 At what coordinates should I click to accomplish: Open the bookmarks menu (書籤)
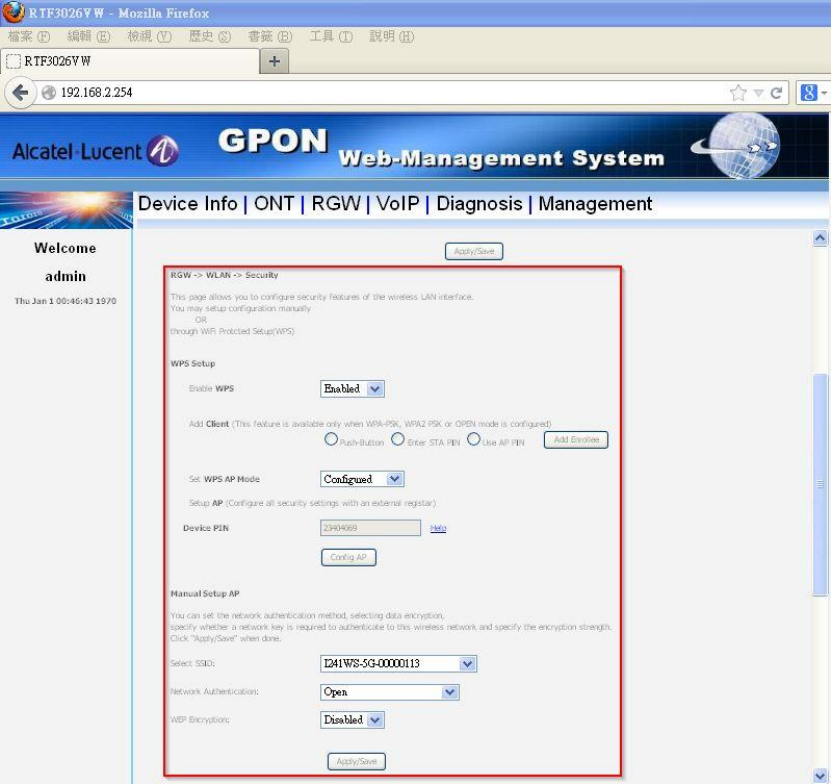pos(270,36)
